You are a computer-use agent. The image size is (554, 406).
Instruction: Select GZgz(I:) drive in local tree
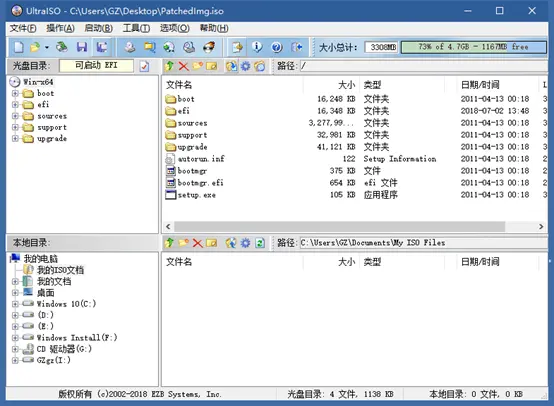[x=54, y=360]
